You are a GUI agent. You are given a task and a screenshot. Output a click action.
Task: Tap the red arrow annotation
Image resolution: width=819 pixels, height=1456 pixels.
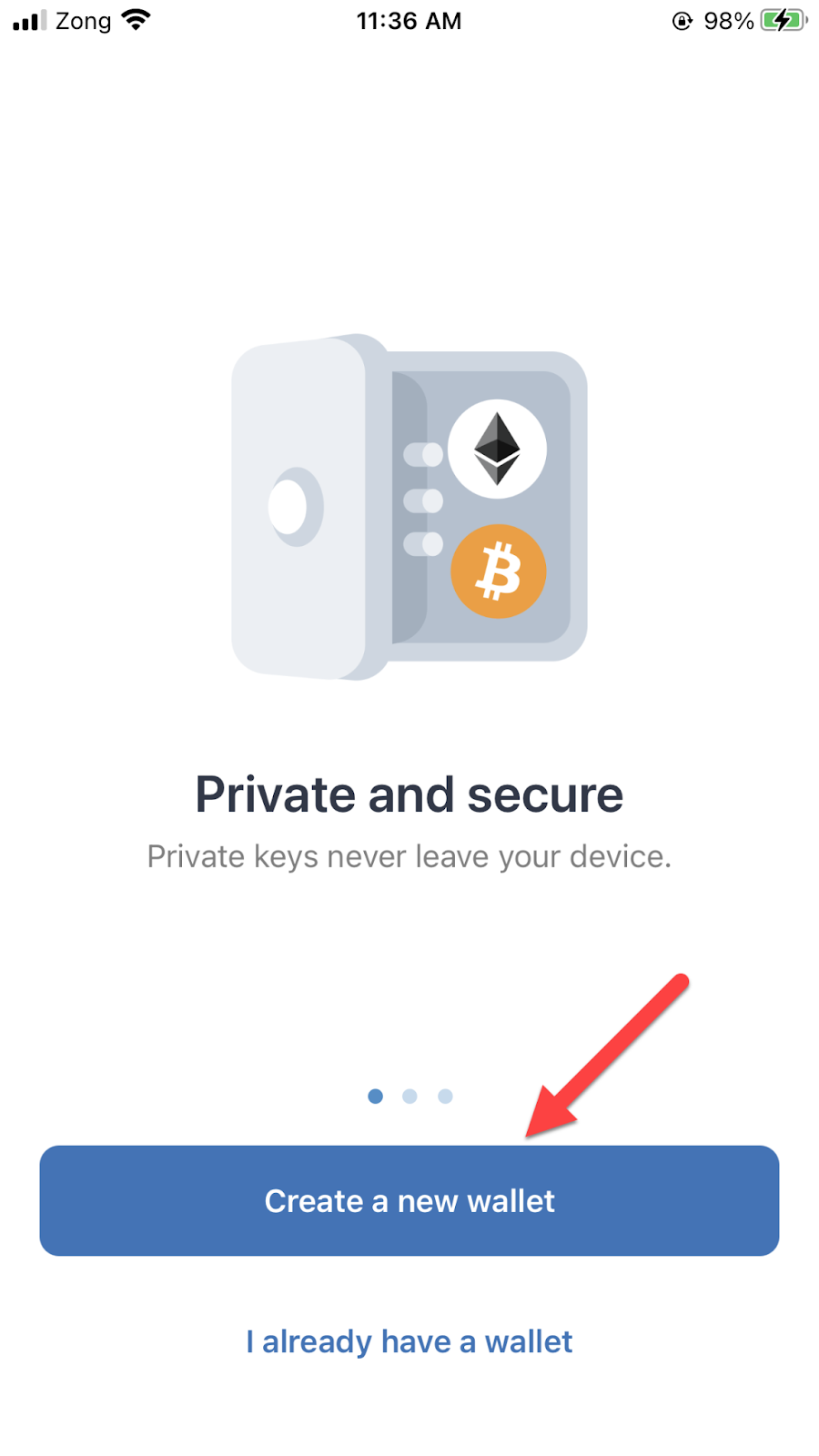[x=607, y=1056]
